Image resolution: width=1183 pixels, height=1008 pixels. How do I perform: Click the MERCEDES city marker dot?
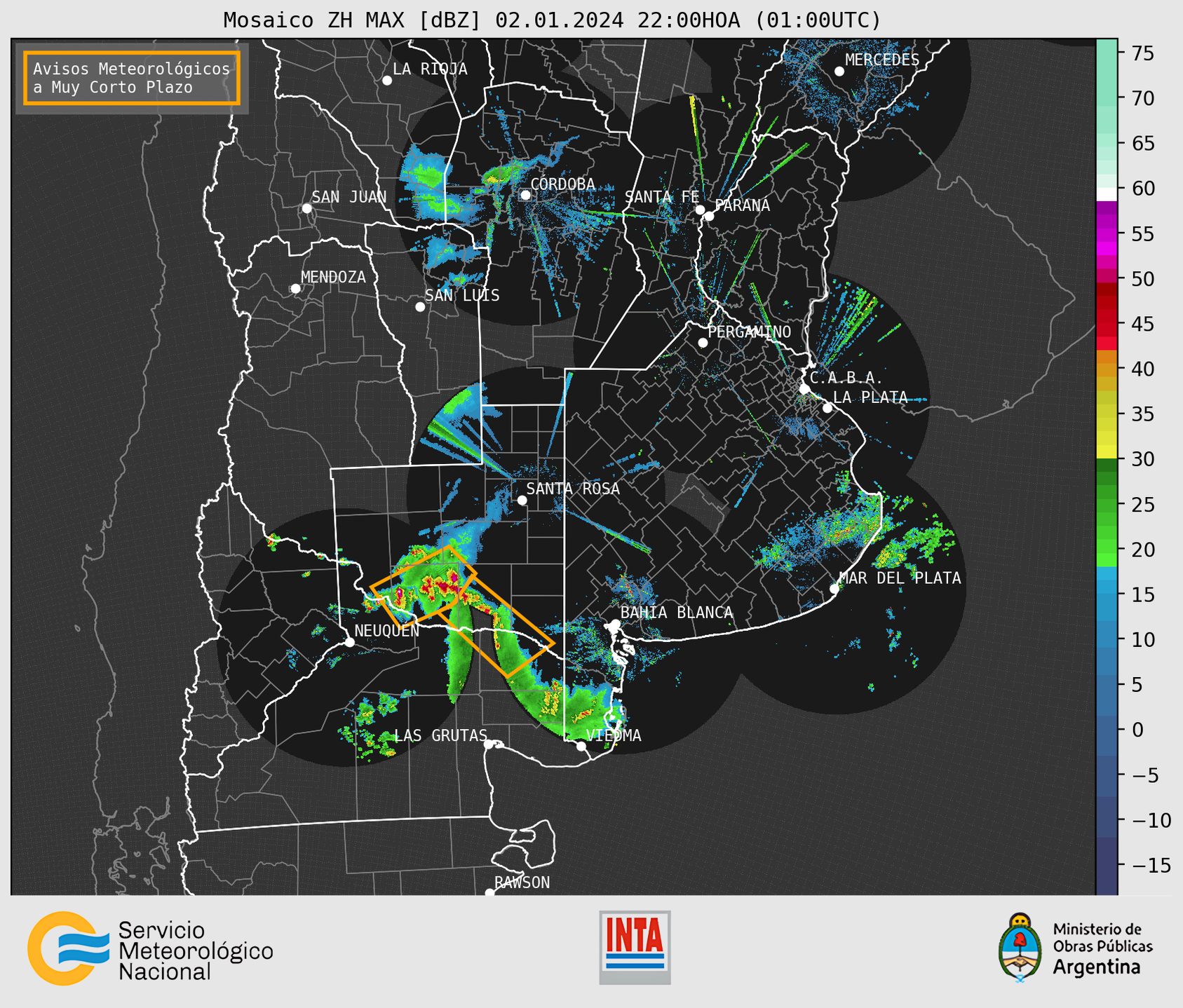[x=839, y=71]
